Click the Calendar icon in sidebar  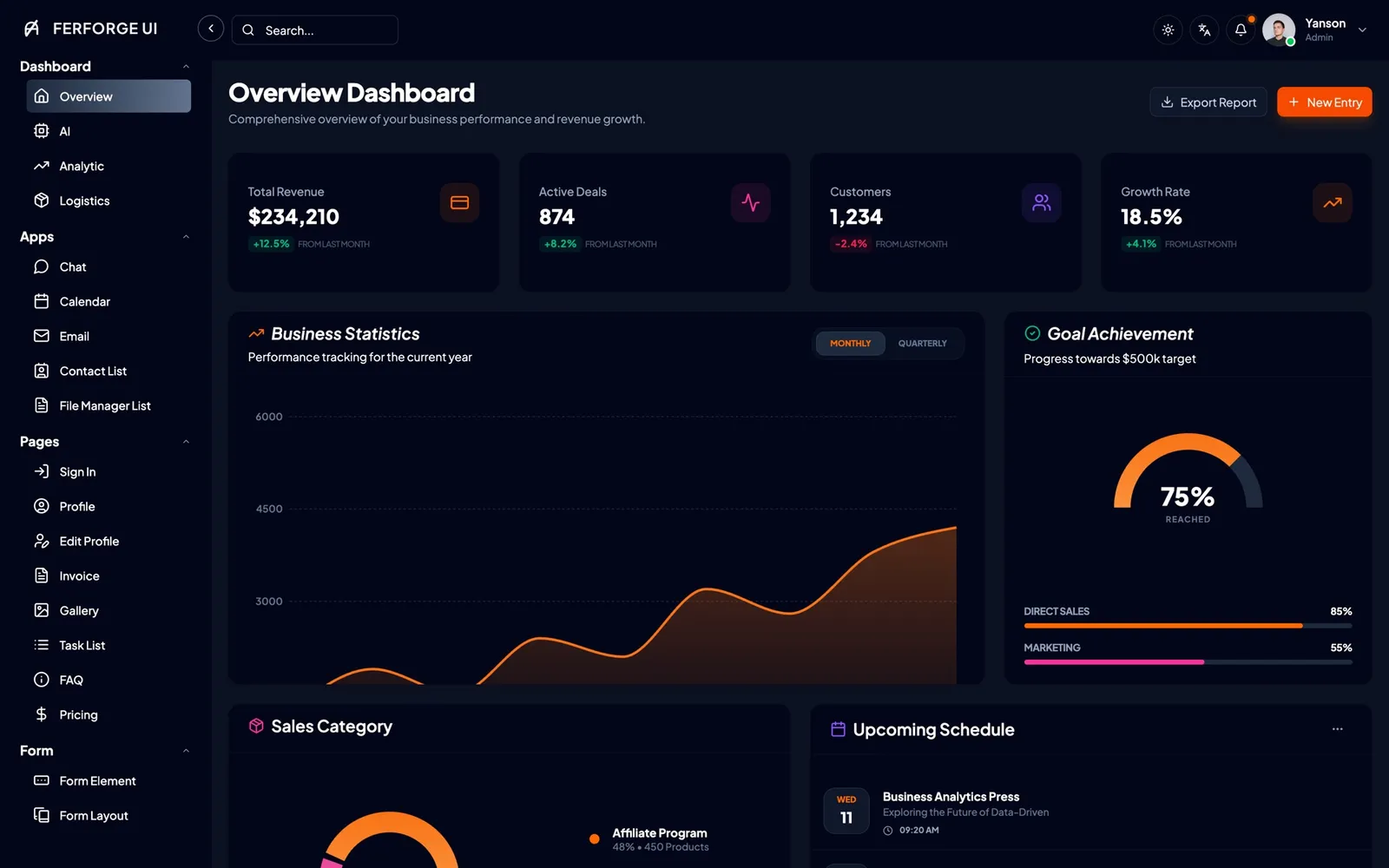(41, 301)
